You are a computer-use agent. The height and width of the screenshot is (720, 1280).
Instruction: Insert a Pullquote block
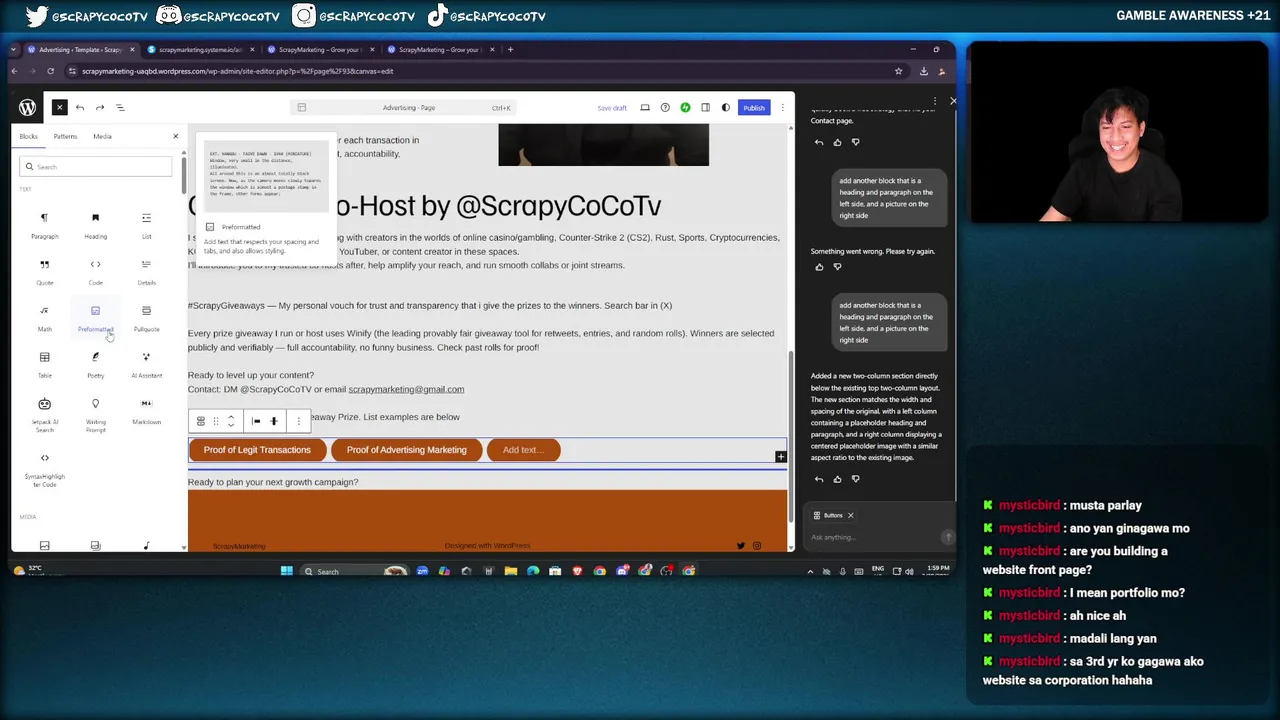146,318
